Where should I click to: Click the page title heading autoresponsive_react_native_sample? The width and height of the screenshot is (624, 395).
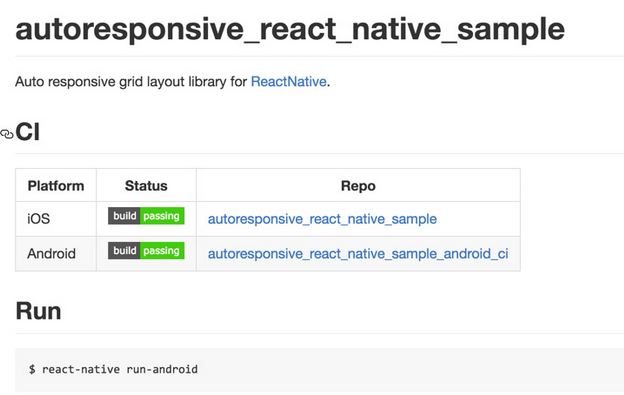click(x=290, y=29)
